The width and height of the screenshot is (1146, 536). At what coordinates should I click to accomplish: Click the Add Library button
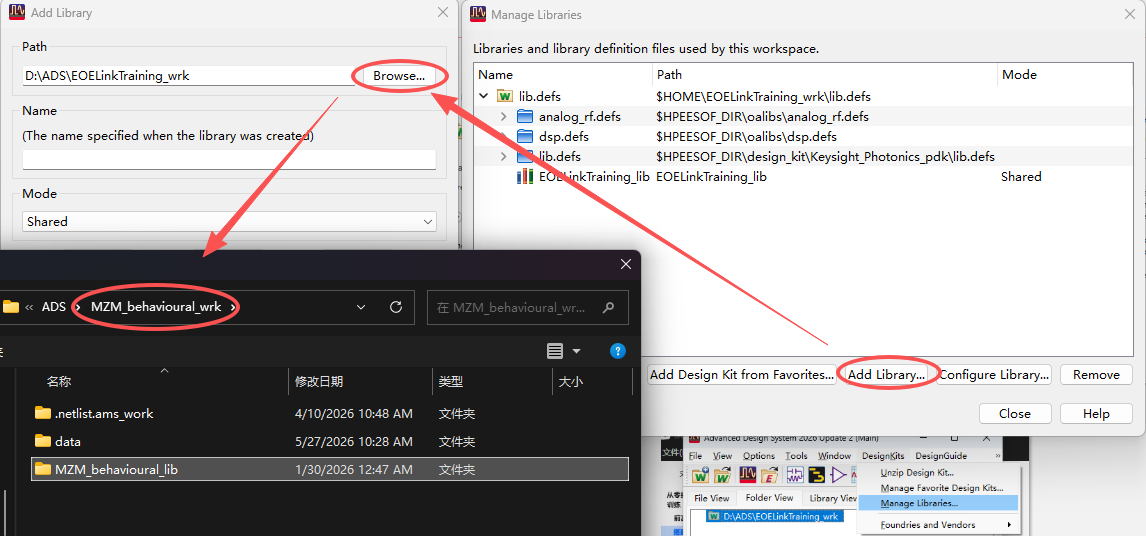pos(887,374)
